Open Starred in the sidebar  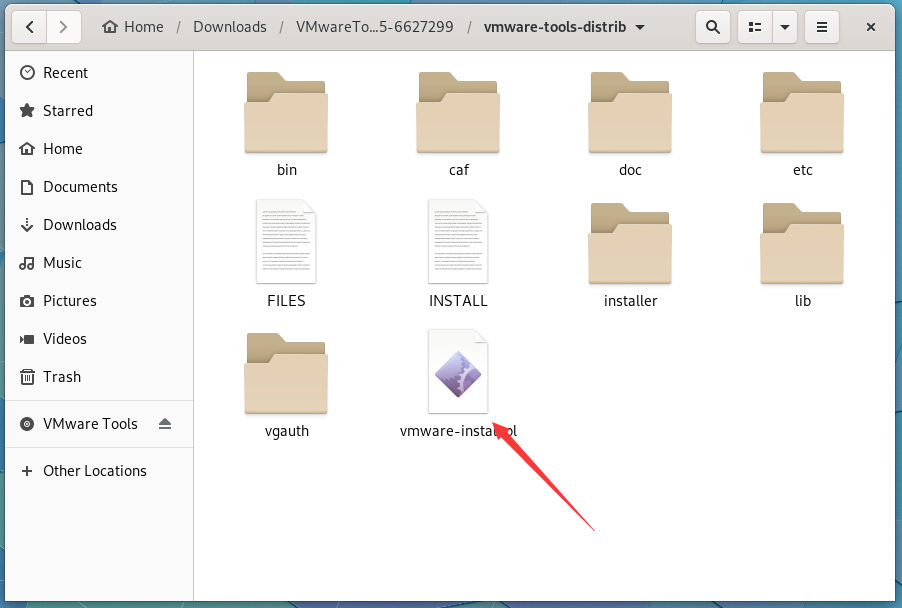coord(99,110)
